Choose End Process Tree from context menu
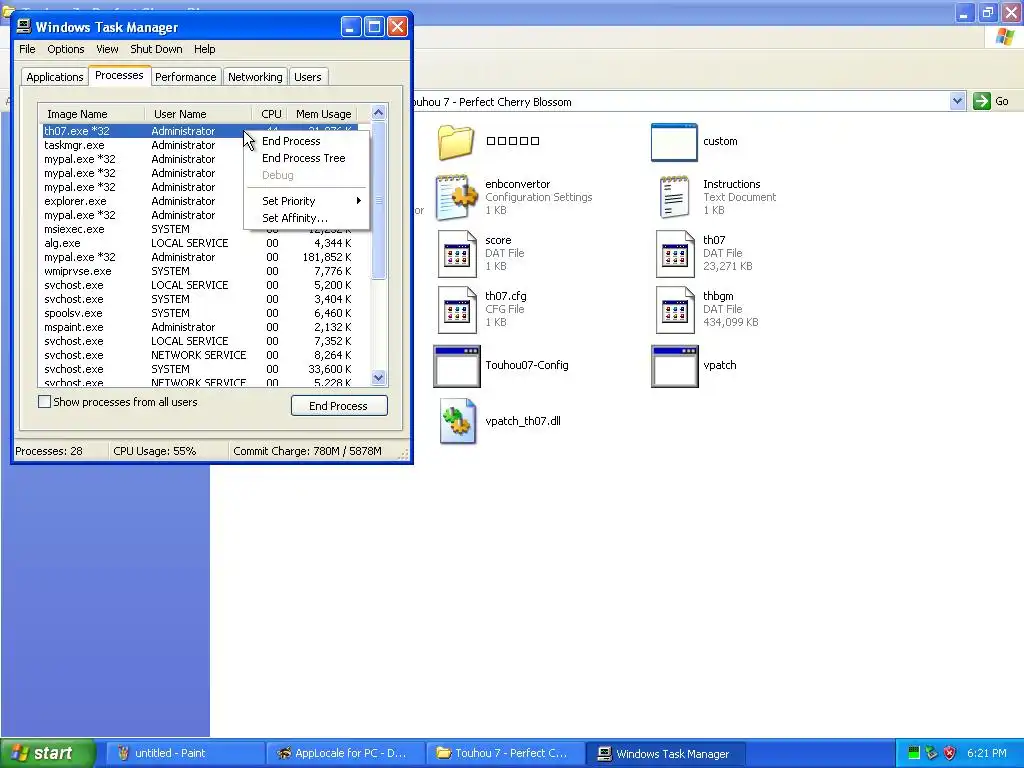Image resolution: width=1024 pixels, height=768 pixels. [x=306, y=158]
